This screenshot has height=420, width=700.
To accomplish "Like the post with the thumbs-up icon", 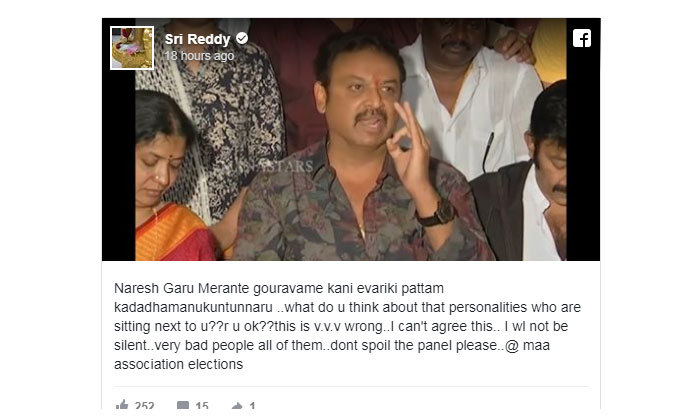I will pyautogui.click(x=122, y=405).
